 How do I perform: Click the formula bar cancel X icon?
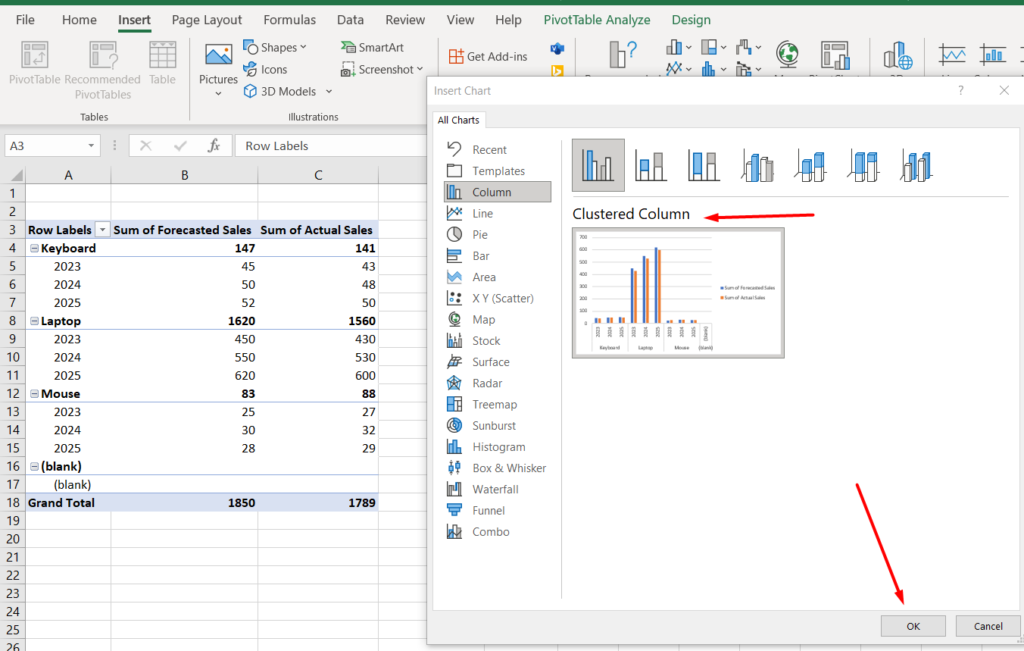(x=146, y=146)
